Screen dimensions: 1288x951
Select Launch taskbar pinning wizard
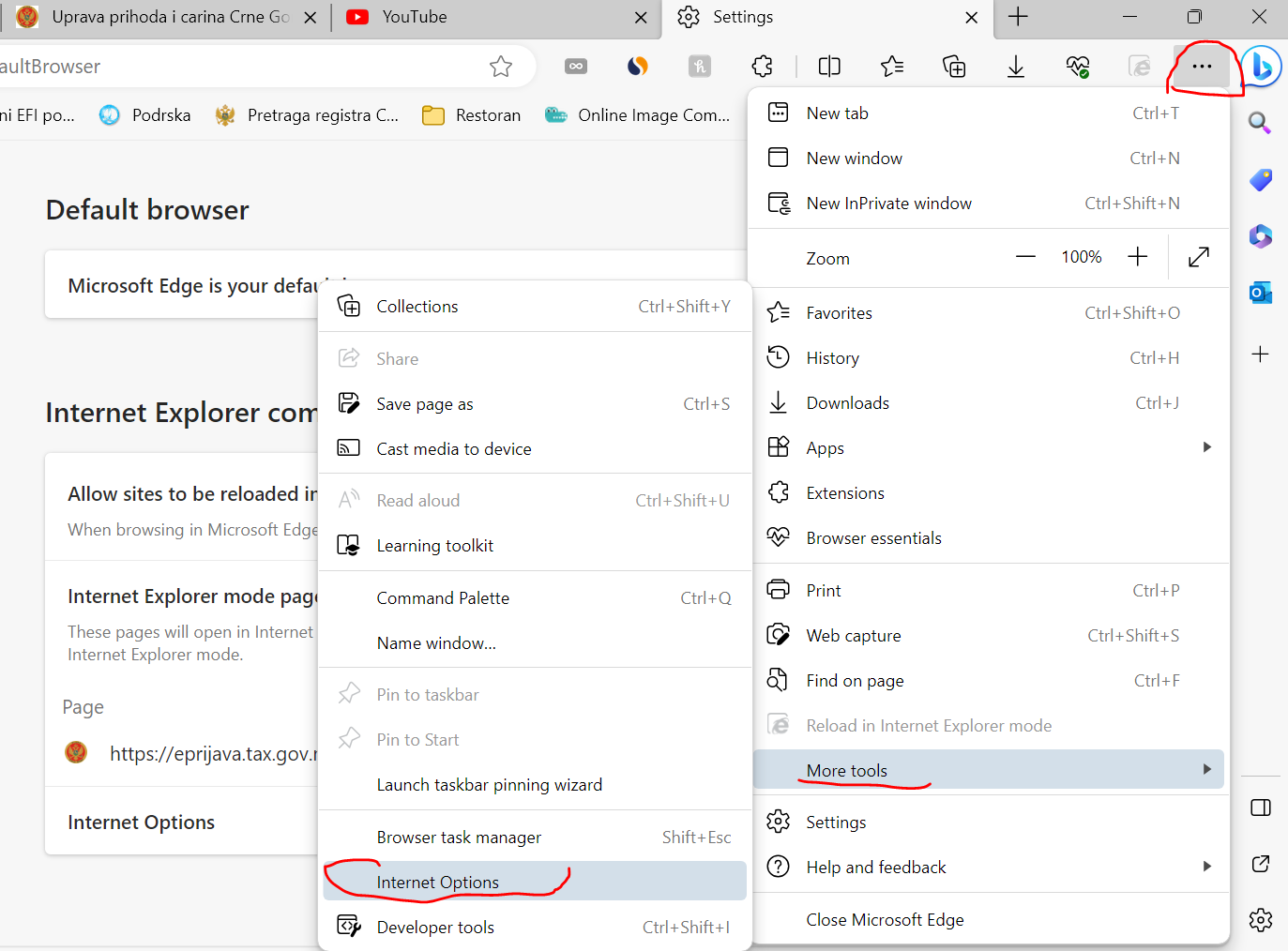pyautogui.click(x=535, y=785)
